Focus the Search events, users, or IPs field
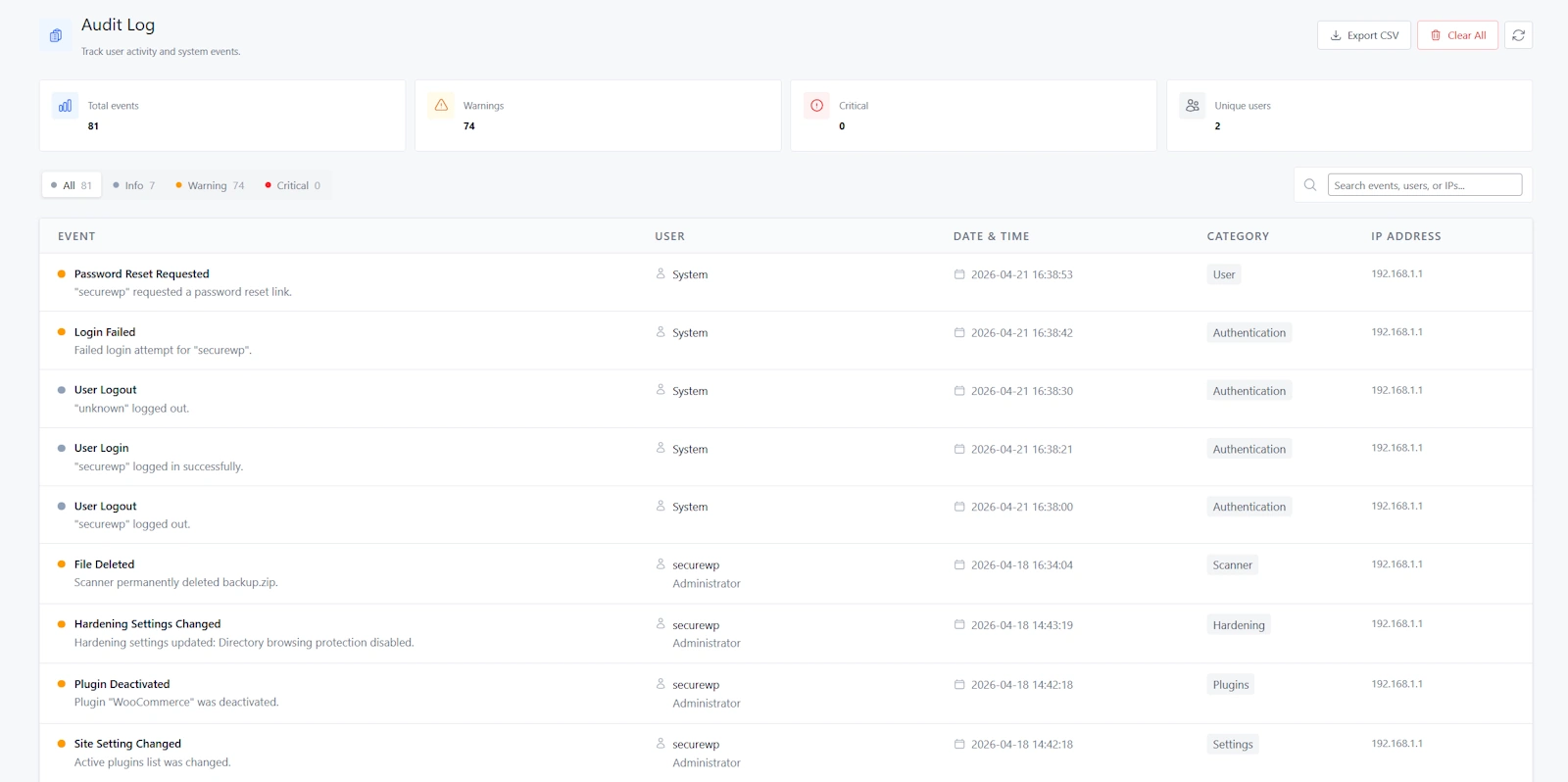 coord(1425,185)
